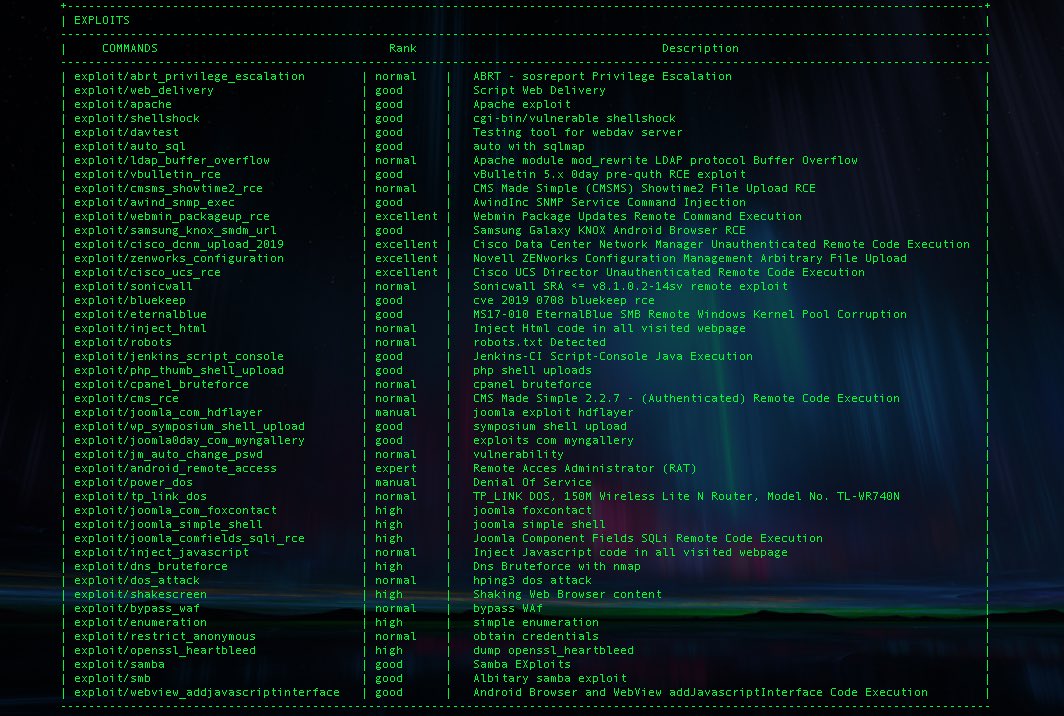The image size is (1064, 716).
Task: Select exploit/restrict_anonymous command
Action: (x=165, y=637)
